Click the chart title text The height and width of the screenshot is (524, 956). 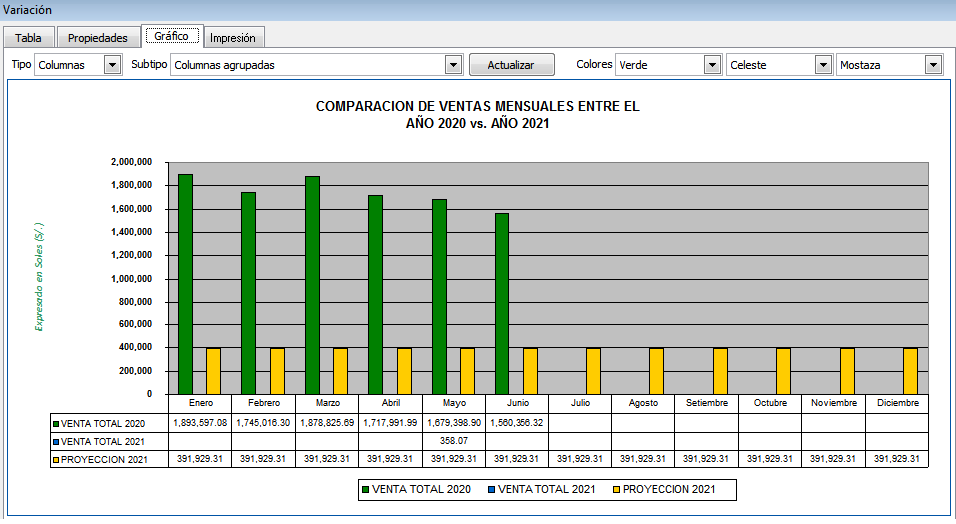pyautogui.click(x=477, y=115)
